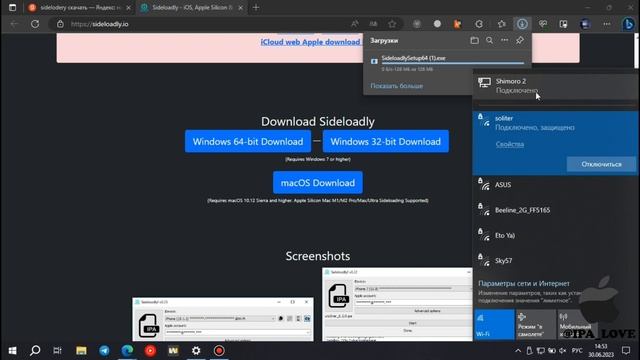Click Отключиться button

pyautogui.click(x=601, y=164)
